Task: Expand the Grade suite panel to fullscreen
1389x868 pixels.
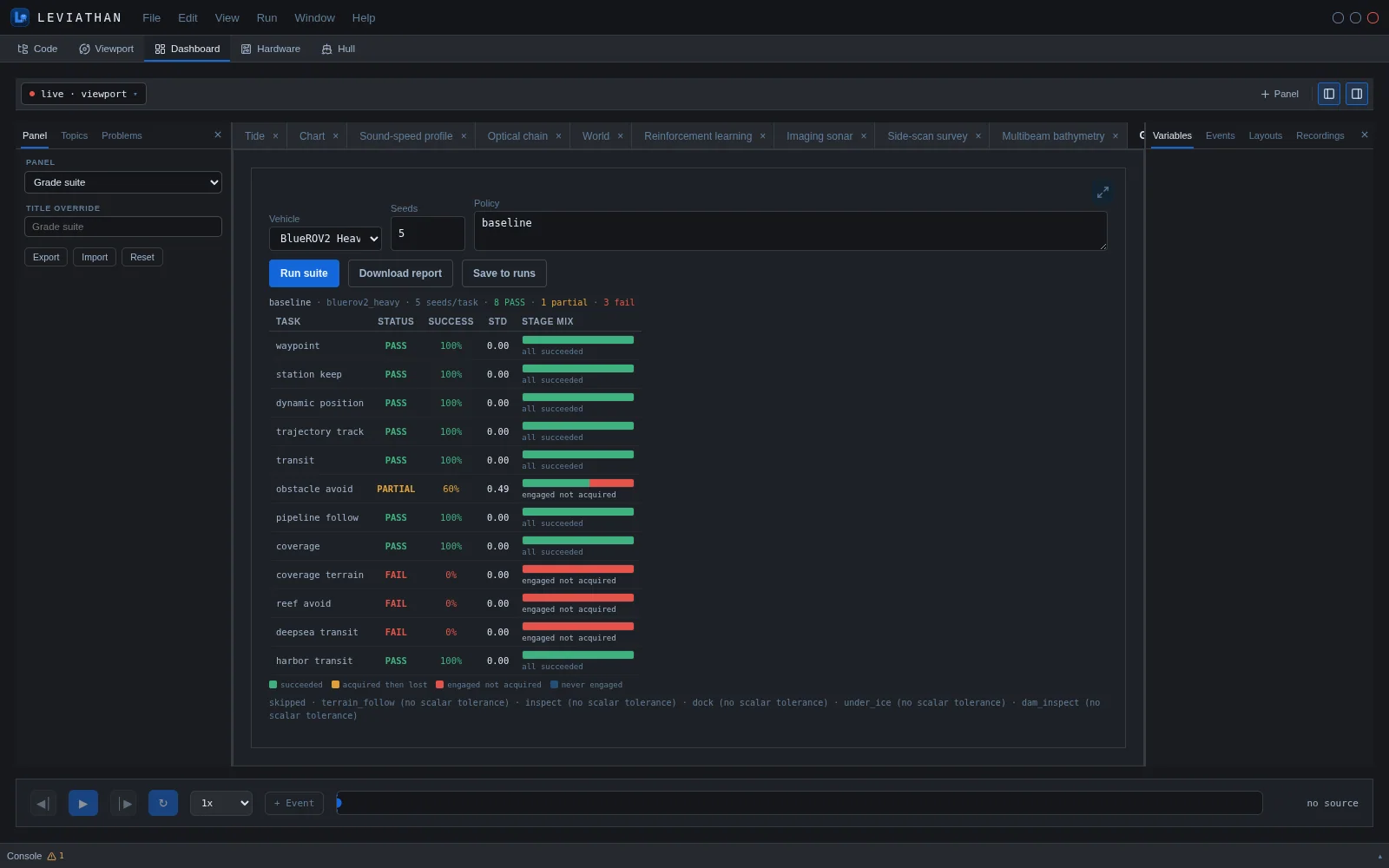Action: pos(1103,192)
